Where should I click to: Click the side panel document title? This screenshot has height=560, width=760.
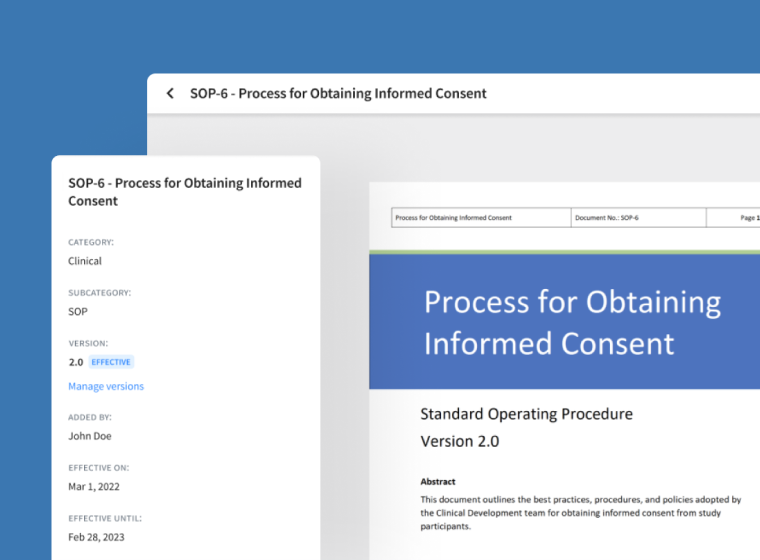tap(184, 192)
